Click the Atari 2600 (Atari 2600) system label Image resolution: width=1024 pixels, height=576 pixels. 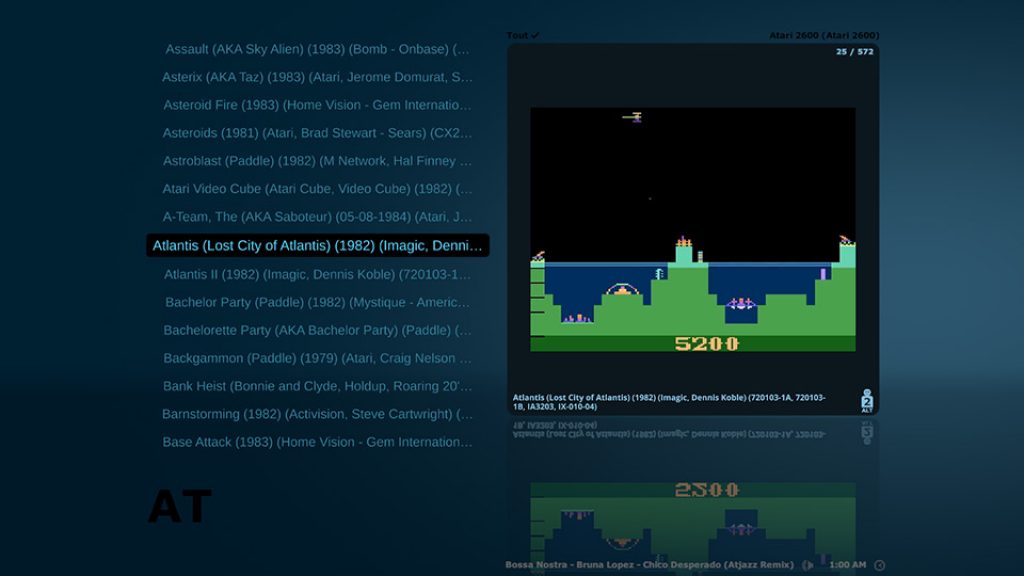pyautogui.click(x=824, y=35)
